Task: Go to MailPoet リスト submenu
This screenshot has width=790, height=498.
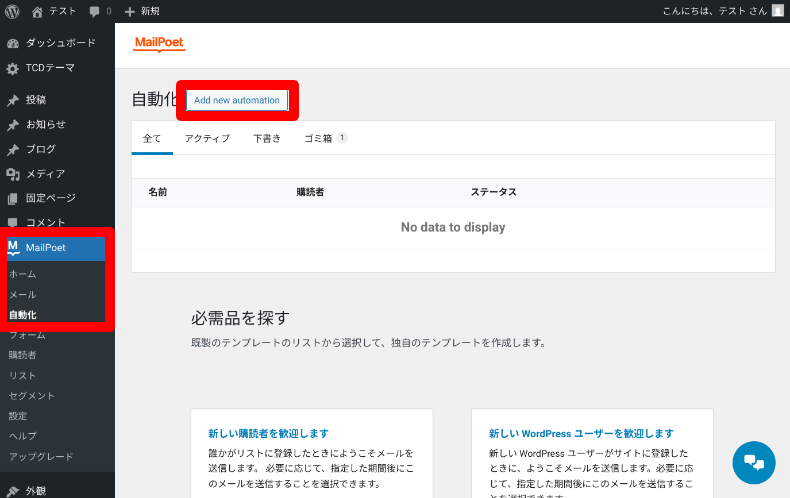Action: (22, 376)
